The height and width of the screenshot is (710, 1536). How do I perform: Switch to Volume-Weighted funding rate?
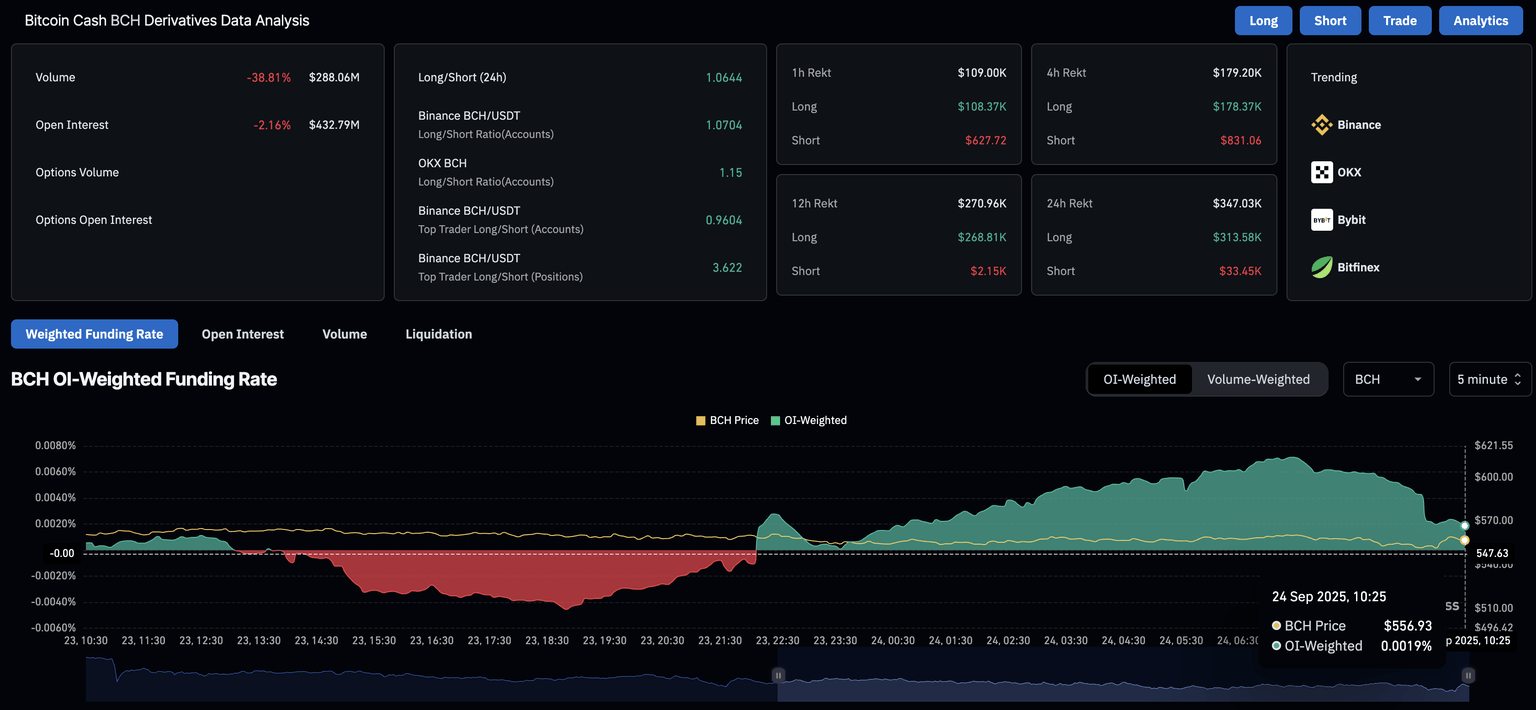pos(1258,379)
